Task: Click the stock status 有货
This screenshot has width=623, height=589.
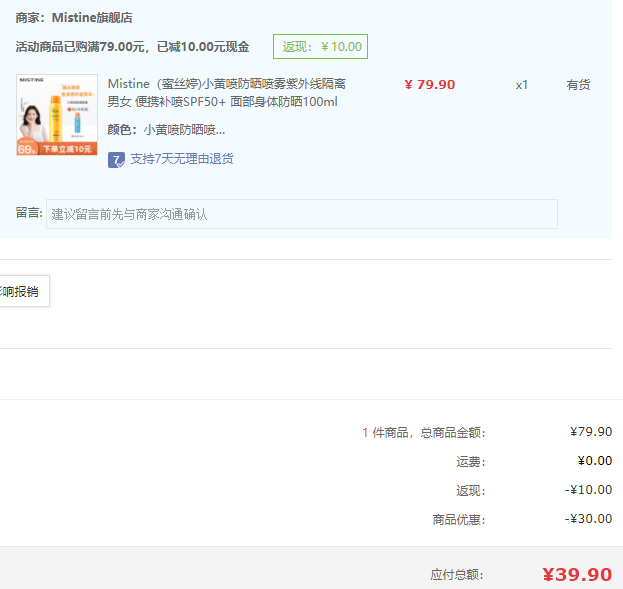Action: pyautogui.click(x=578, y=85)
